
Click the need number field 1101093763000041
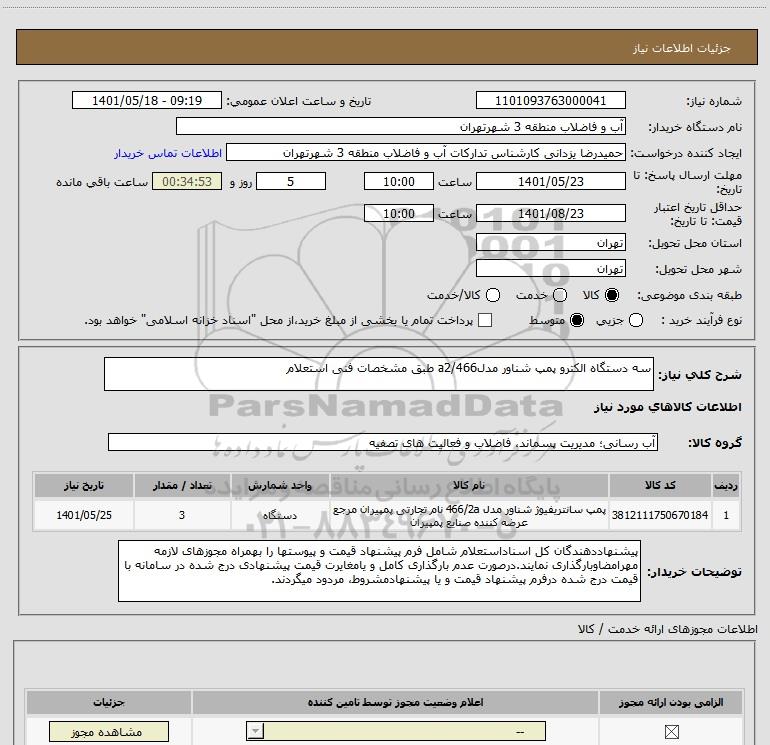pos(550,100)
